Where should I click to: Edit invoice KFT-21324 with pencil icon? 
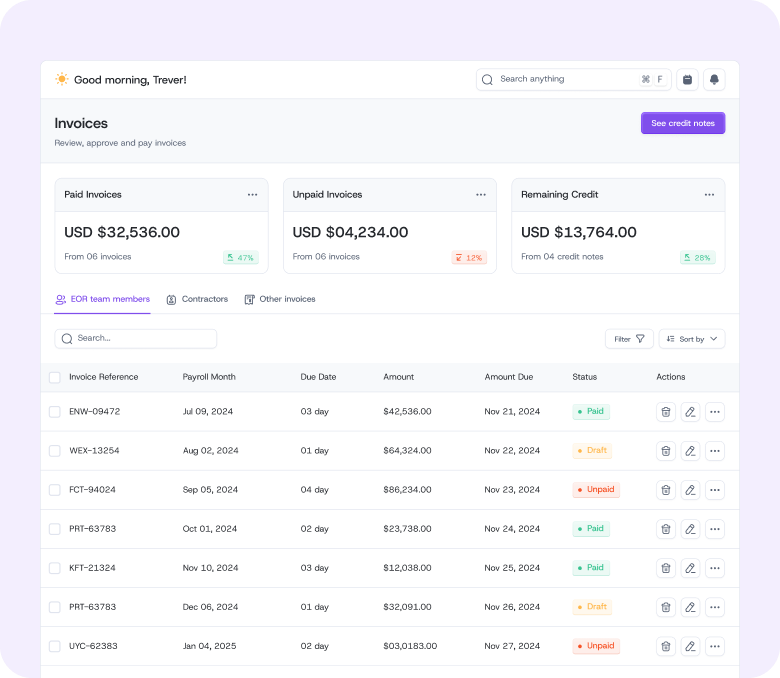[690, 568]
